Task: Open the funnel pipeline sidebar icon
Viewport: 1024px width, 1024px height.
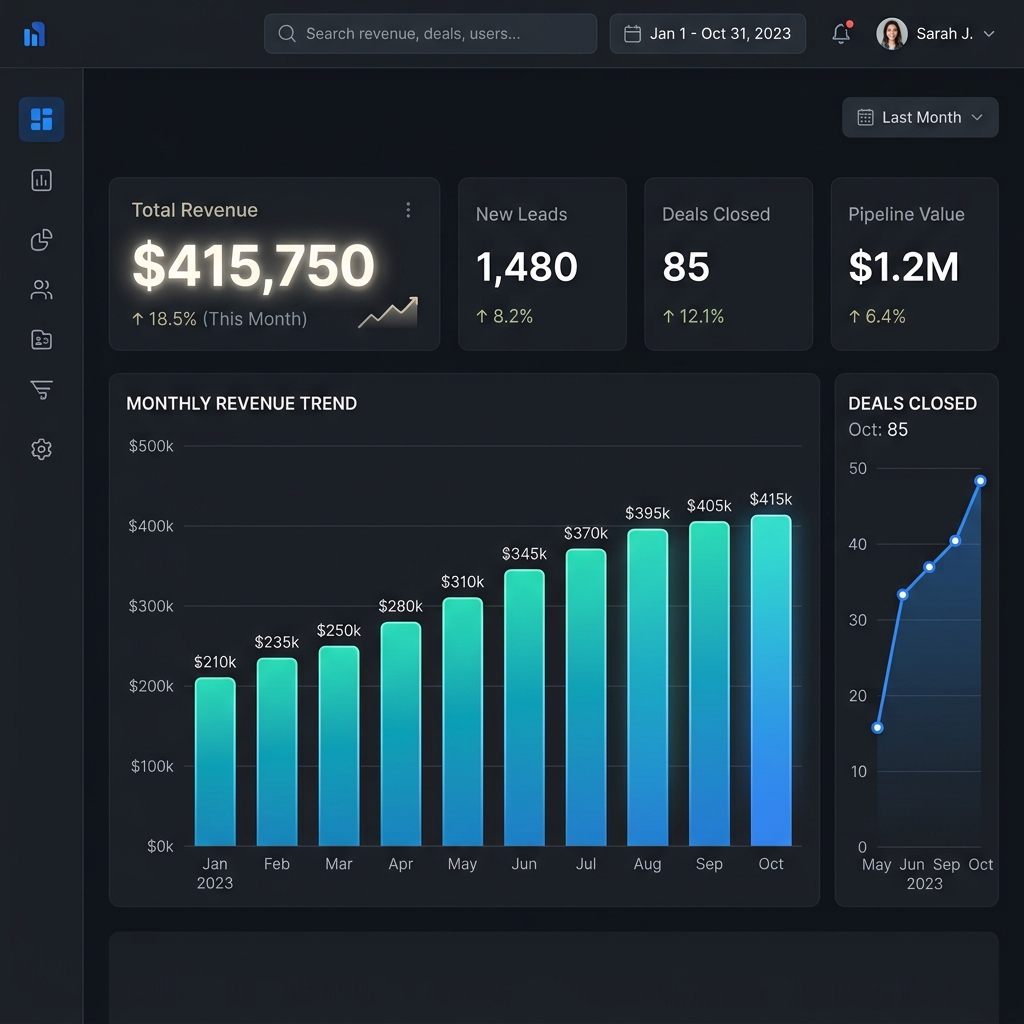Action: 42,389
